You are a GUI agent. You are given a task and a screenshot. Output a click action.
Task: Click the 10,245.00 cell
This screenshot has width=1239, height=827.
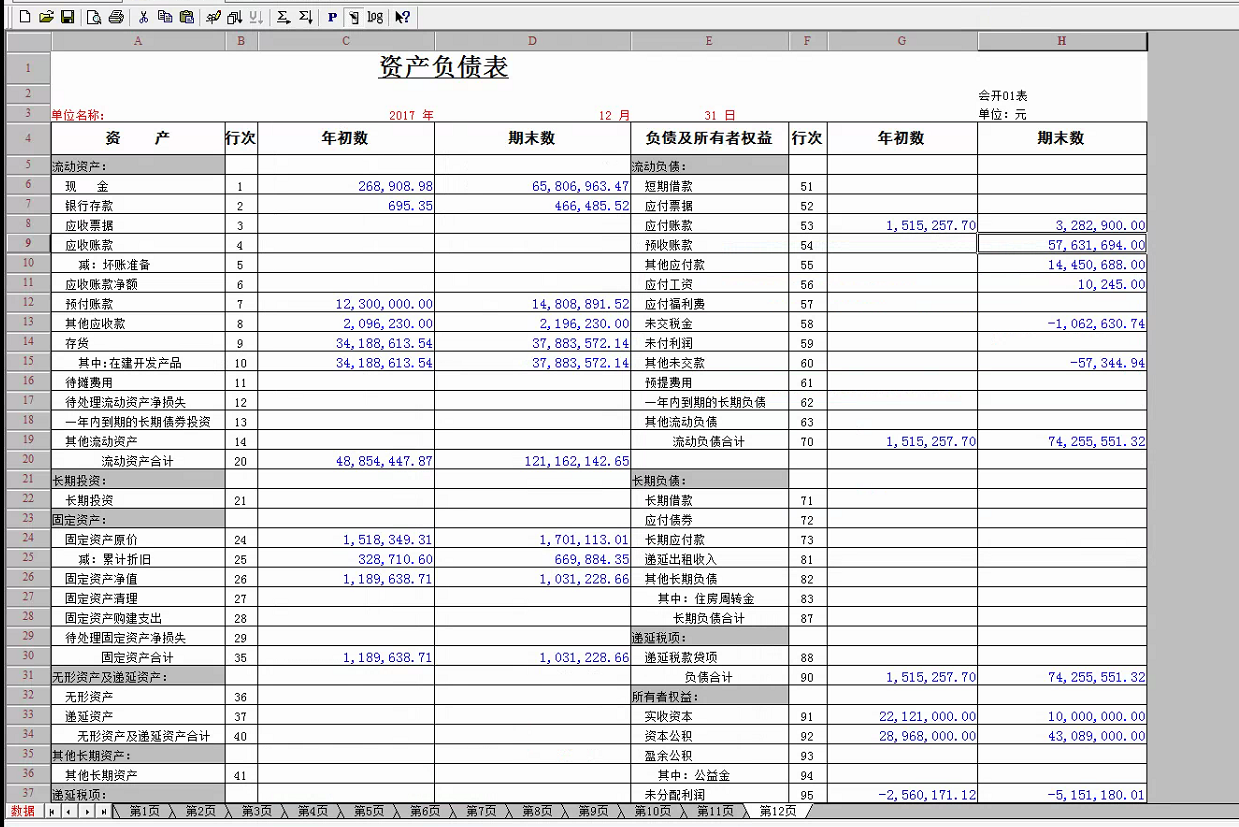pos(1062,284)
